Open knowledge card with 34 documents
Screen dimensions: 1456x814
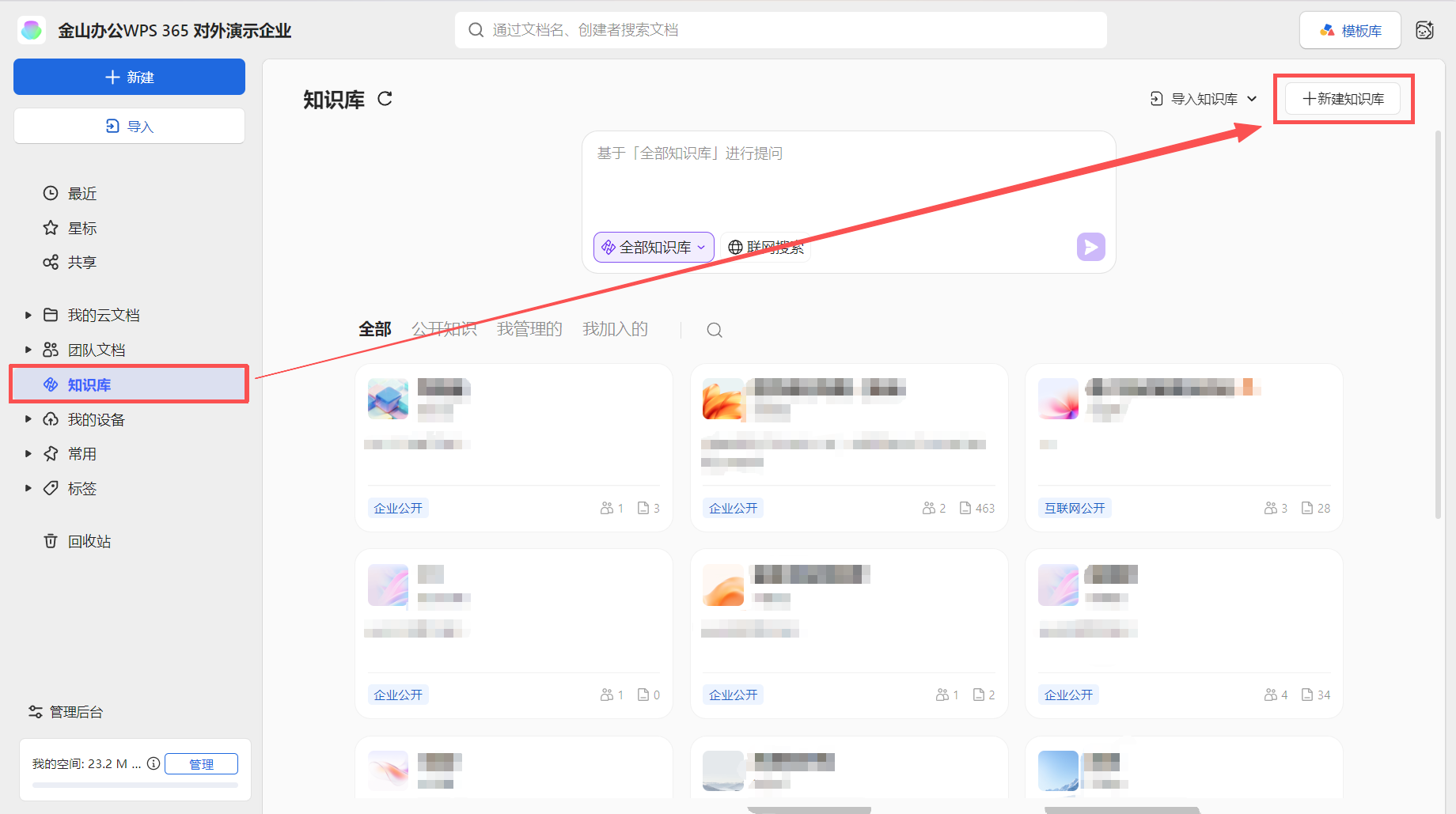[1184, 634]
